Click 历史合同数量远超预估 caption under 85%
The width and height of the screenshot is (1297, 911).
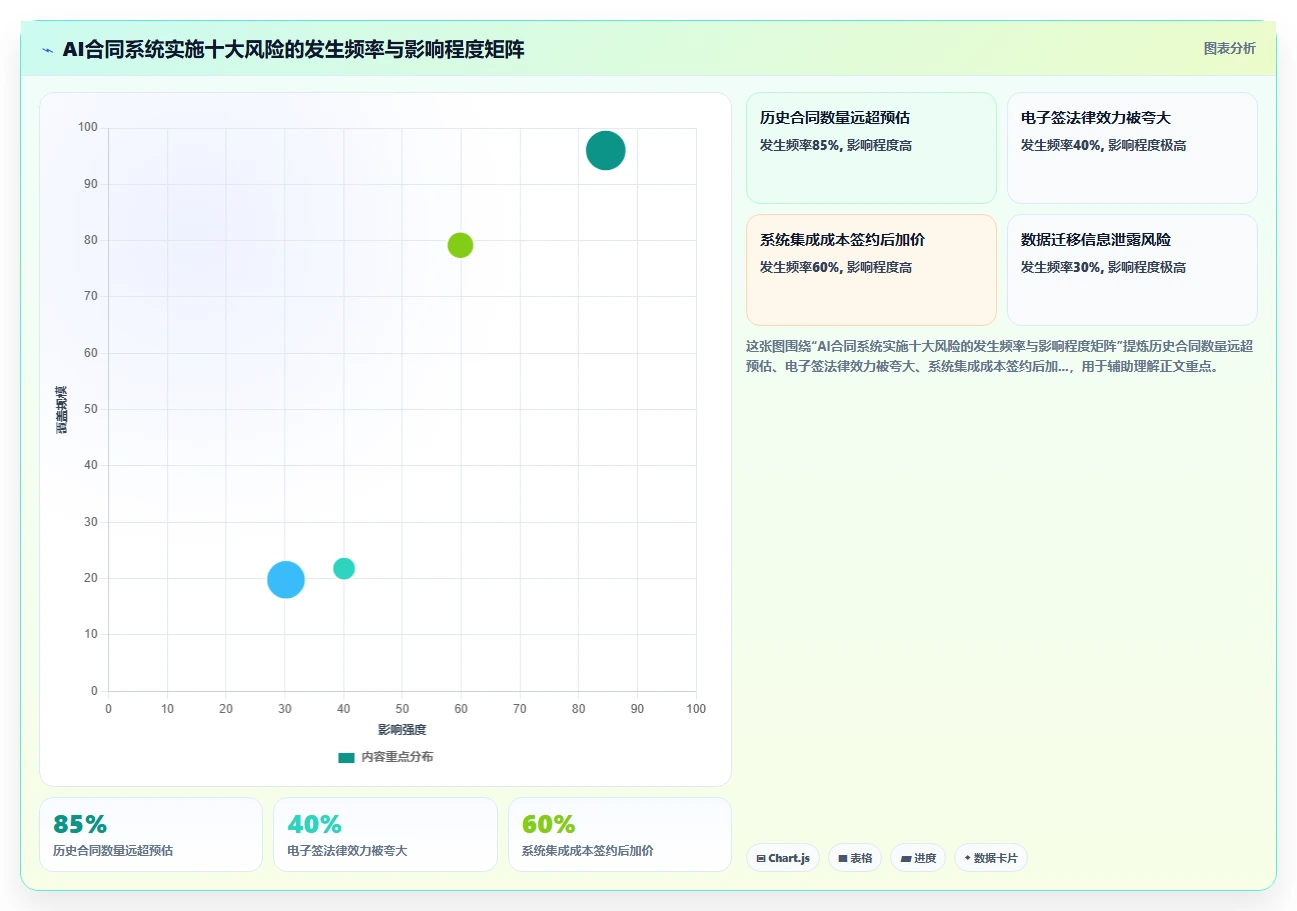(113, 851)
